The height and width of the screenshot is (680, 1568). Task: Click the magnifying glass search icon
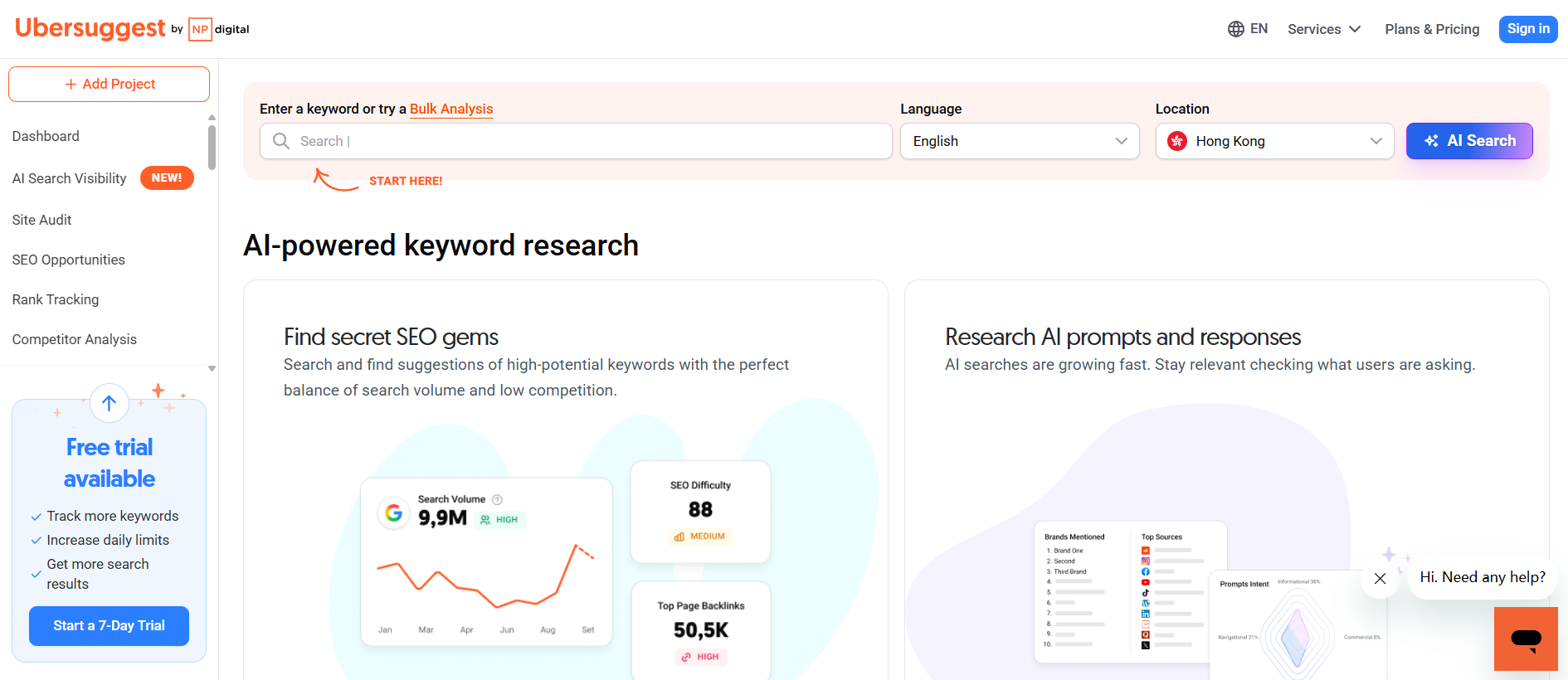pyautogui.click(x=281, y=141)
